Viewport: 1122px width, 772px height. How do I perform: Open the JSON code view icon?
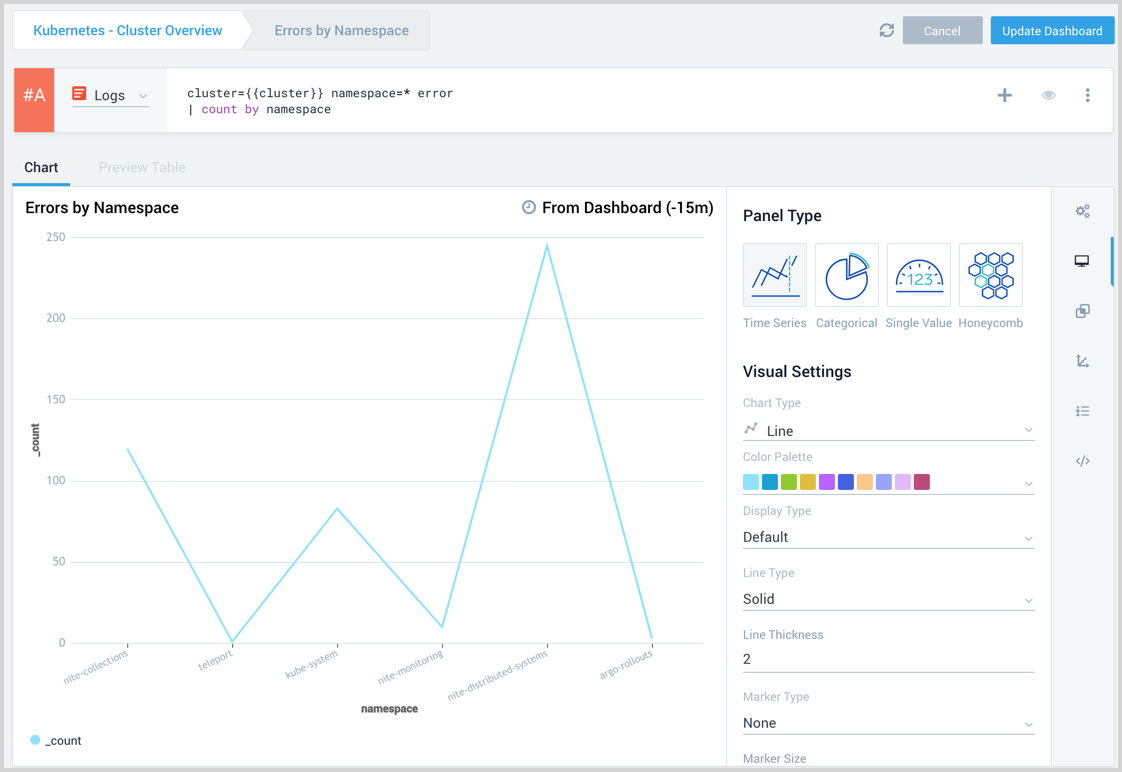(1082, 461)
